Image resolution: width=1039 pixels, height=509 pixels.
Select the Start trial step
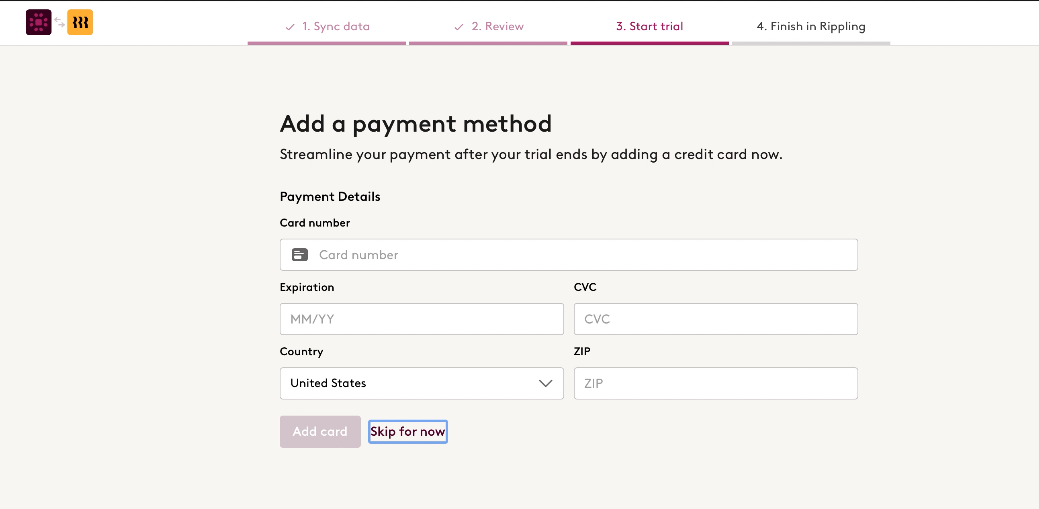pos(649,27)
